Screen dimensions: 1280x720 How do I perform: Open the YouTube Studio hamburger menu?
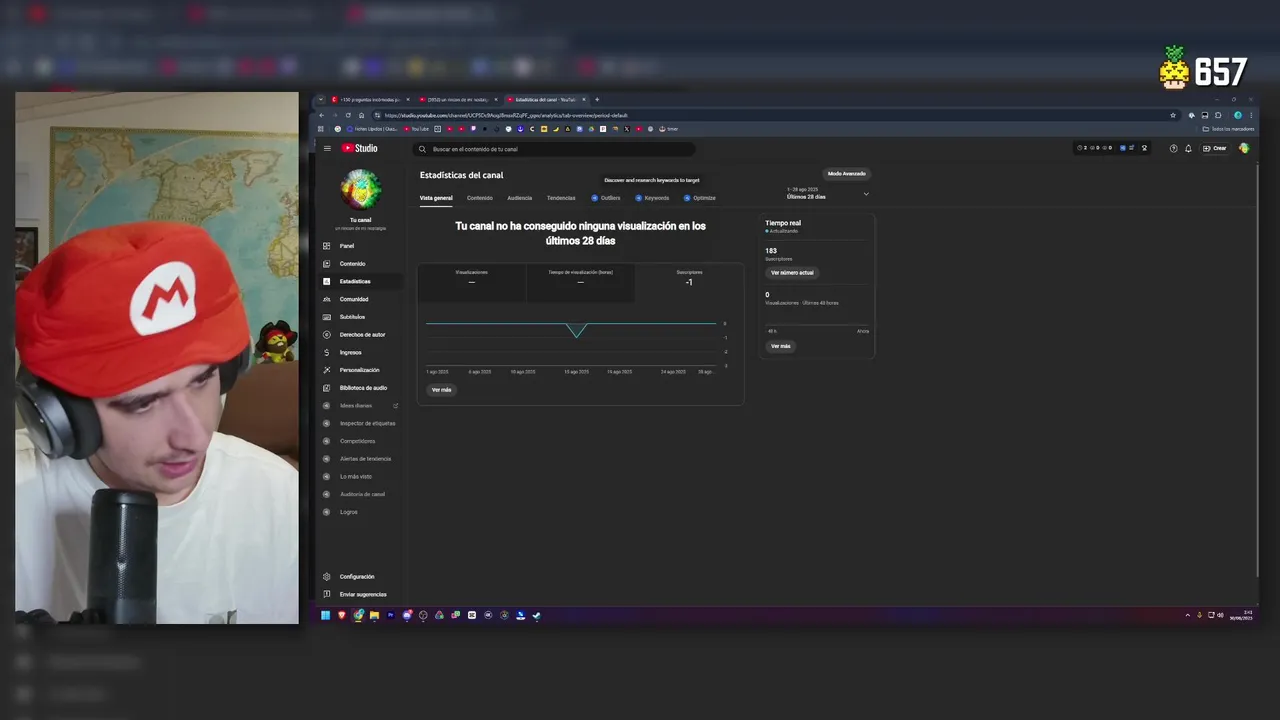327,148
